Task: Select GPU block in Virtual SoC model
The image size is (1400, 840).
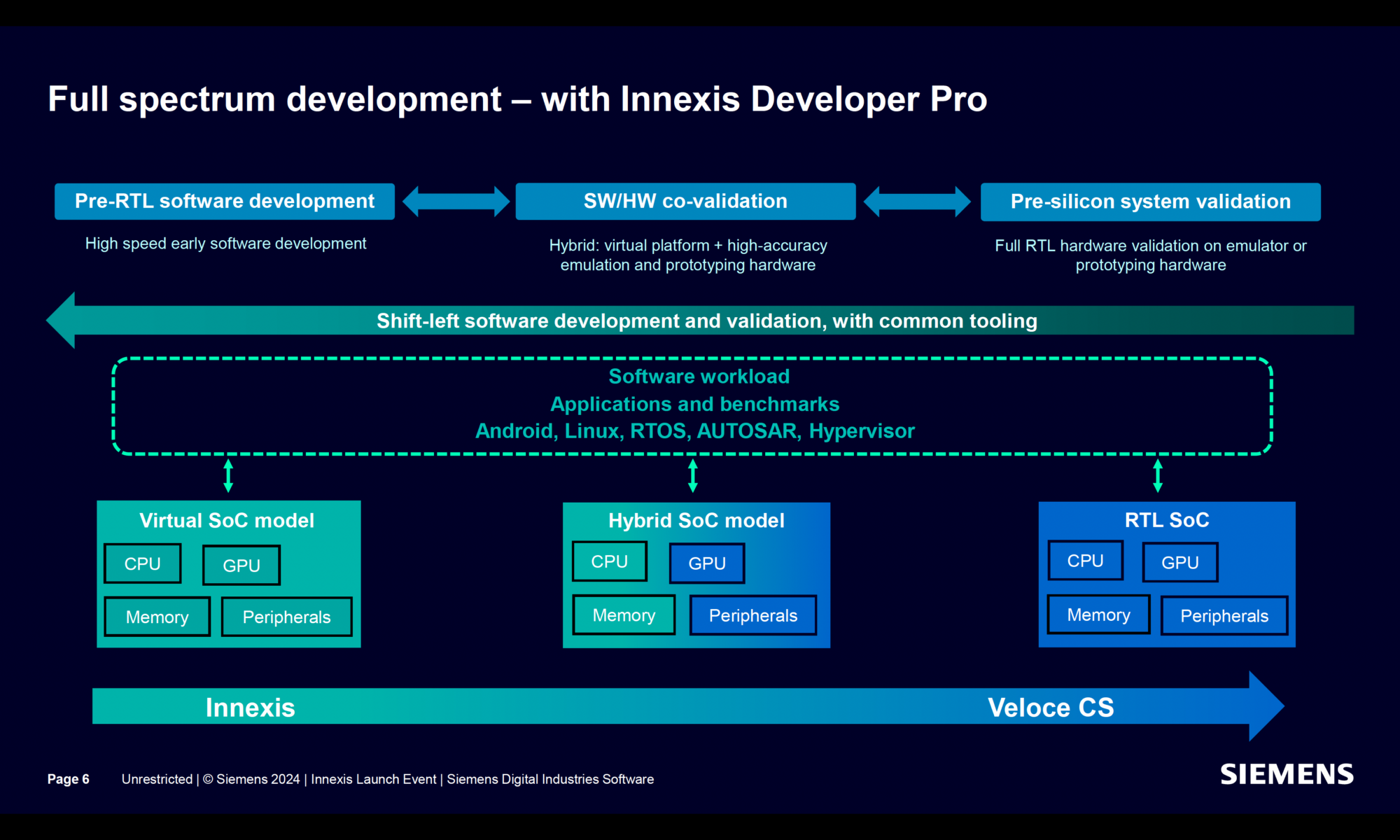Action: tap(241, 565)
